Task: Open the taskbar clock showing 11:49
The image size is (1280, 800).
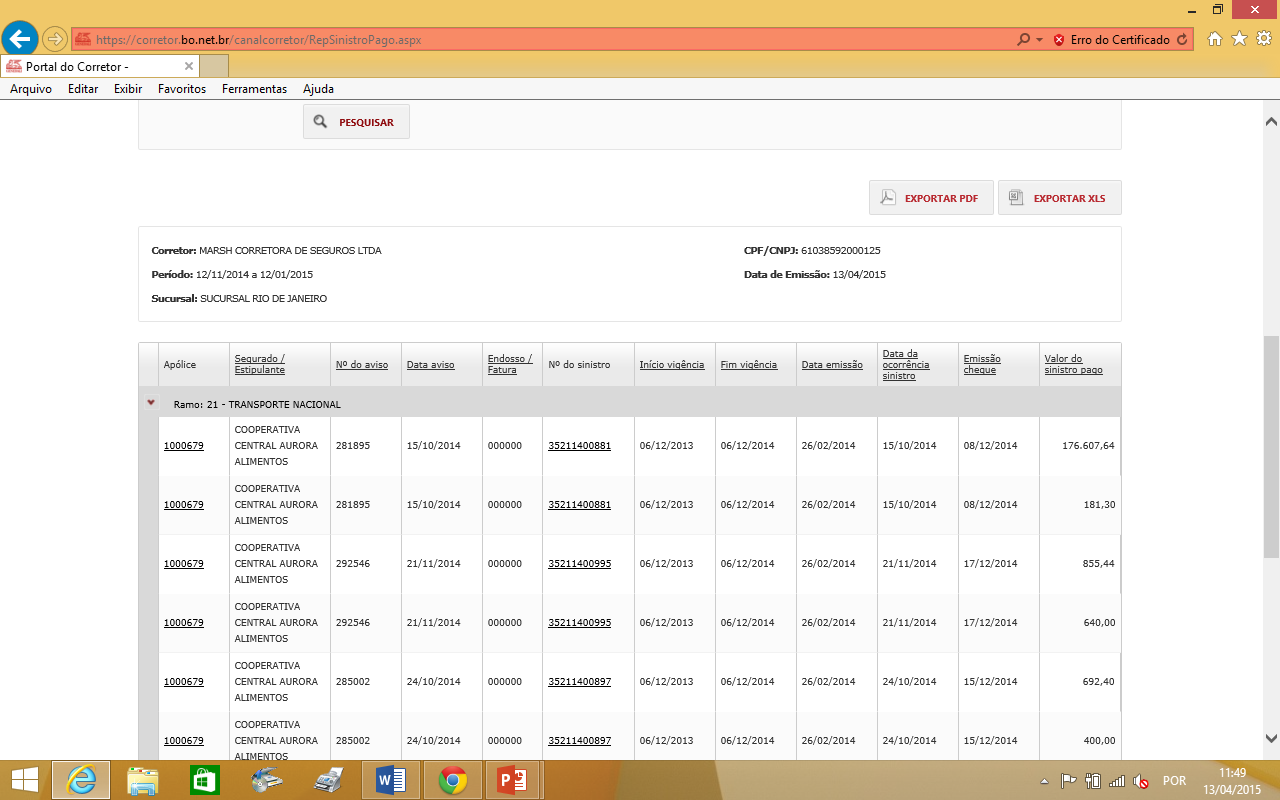Action: pos(1233,780)
